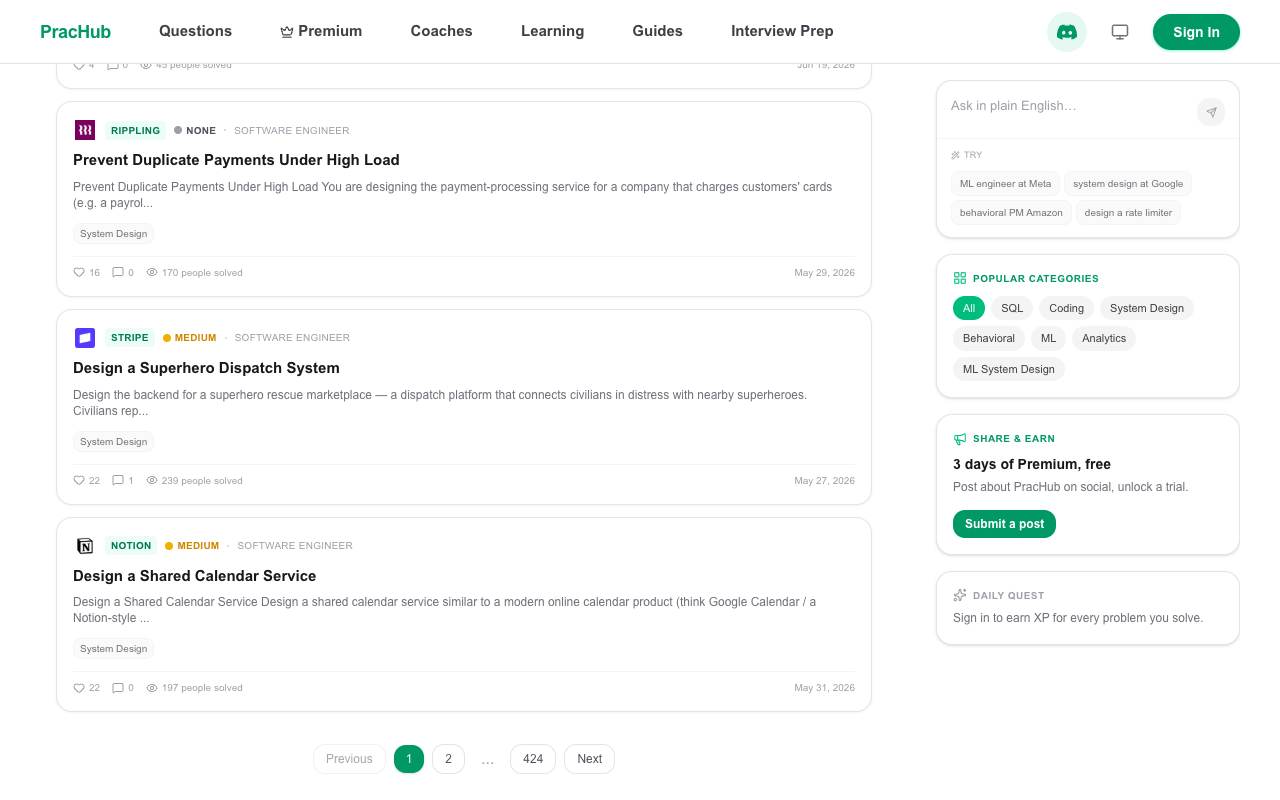Open the Guides section
The height and width of the screenshot is (800, 1280).
point(657,31)
